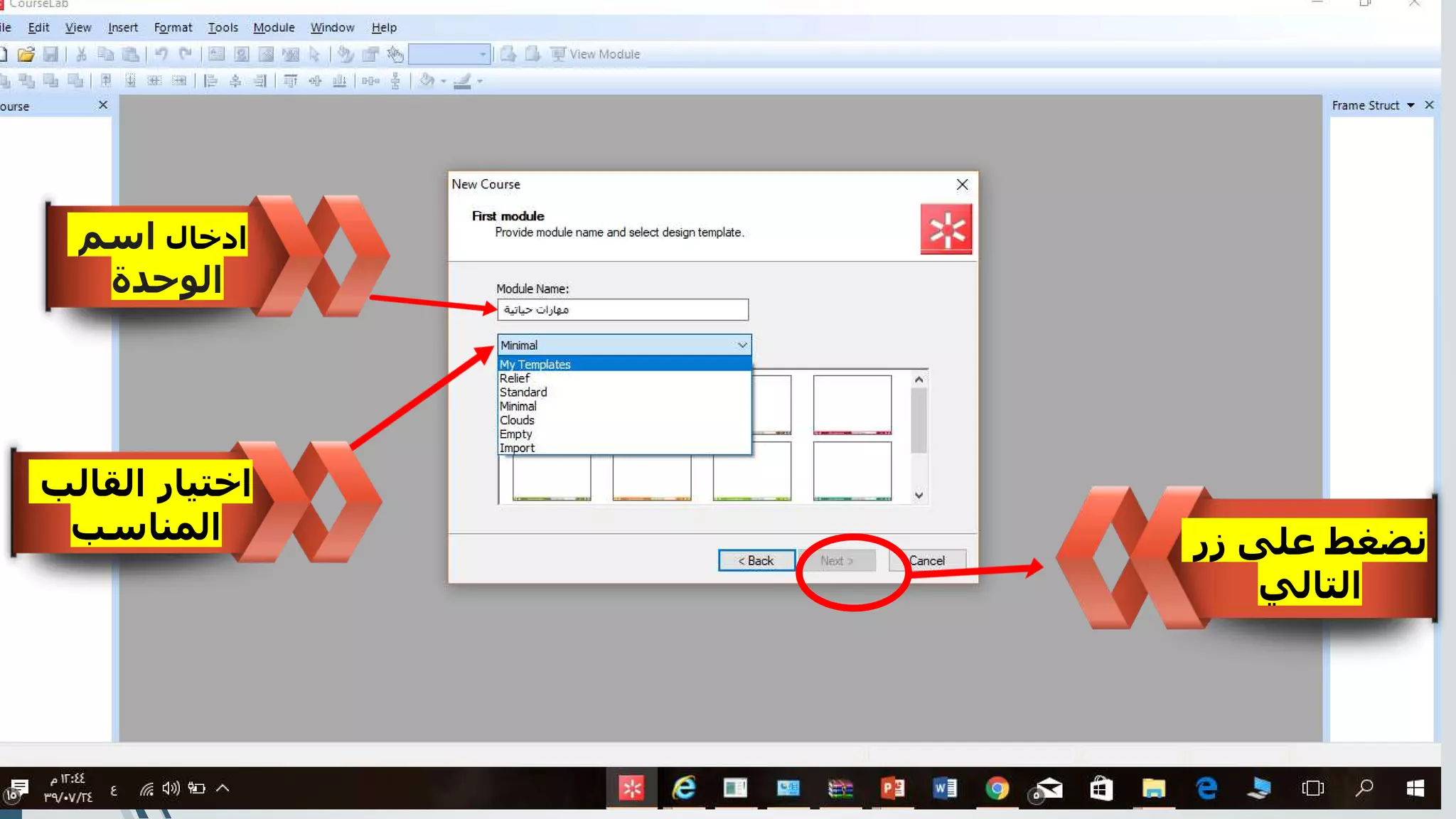Open the Module menu
1456x819 pixels.
pos(274,27)
